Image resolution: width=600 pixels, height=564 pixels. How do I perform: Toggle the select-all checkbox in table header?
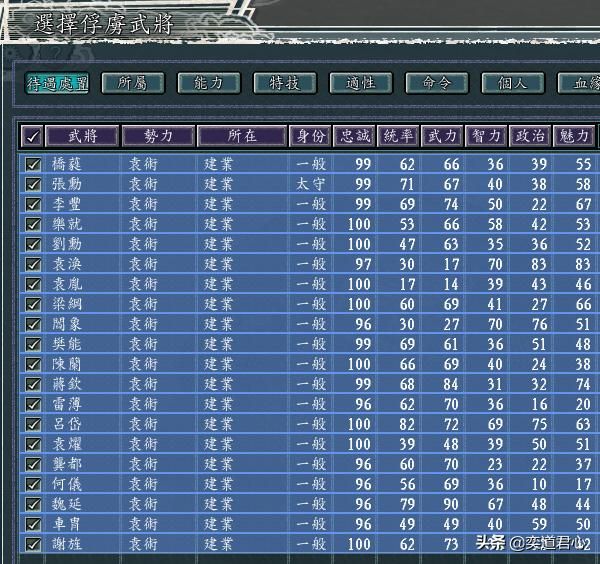pyautogui.click(x=32, y=136)
